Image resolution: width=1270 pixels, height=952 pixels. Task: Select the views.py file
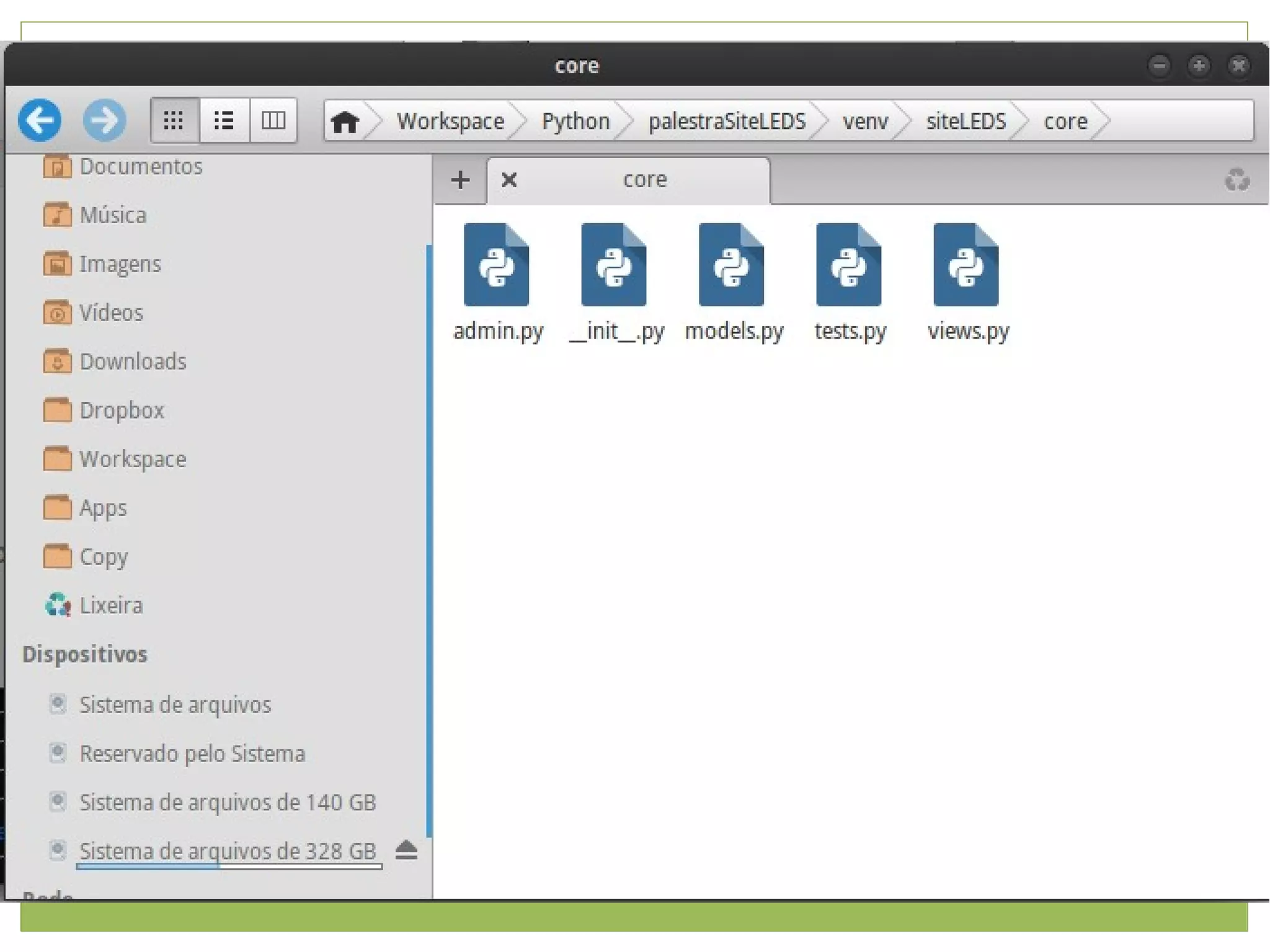pyautogui.click(x=966, y=265)
